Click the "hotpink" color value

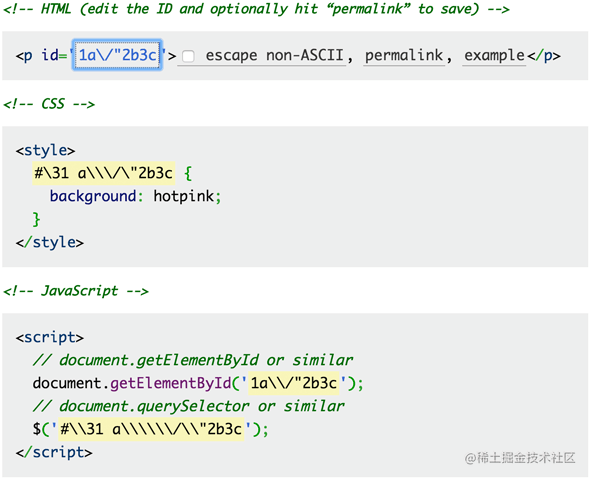184,196
